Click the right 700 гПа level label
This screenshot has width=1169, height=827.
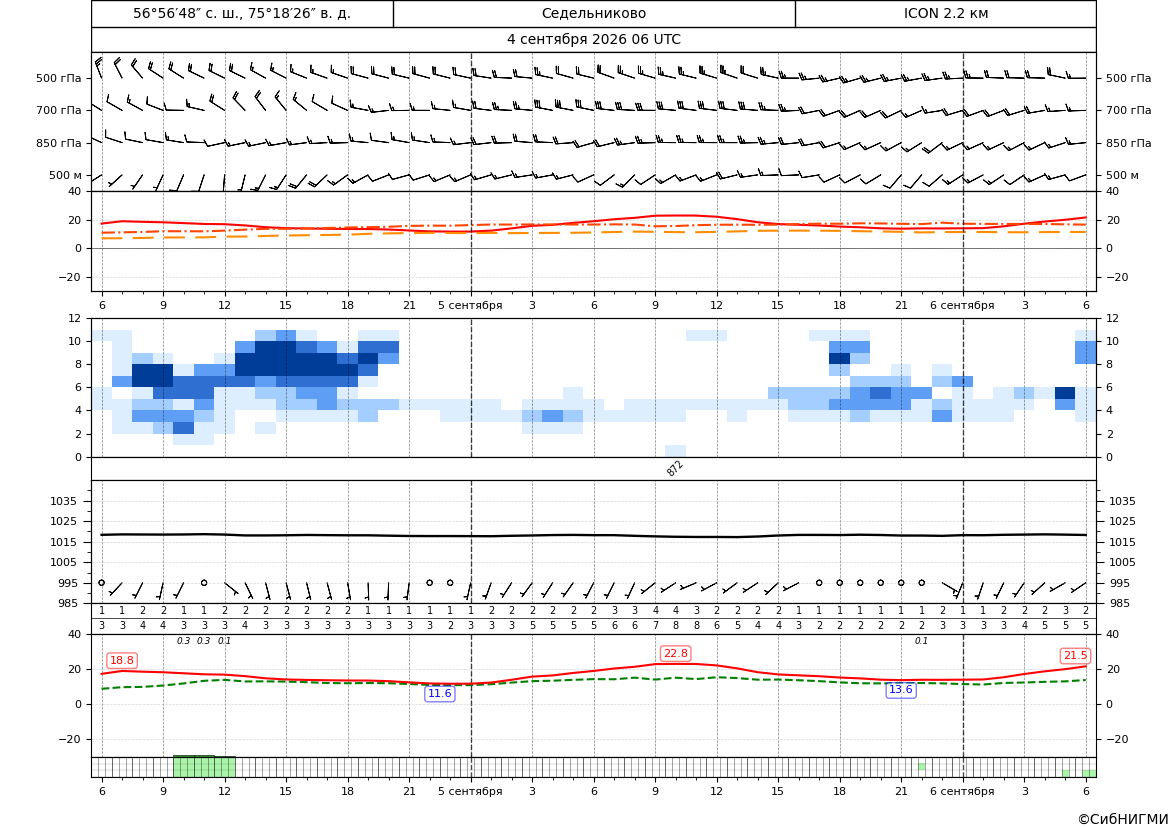[x=1128, y=110]
